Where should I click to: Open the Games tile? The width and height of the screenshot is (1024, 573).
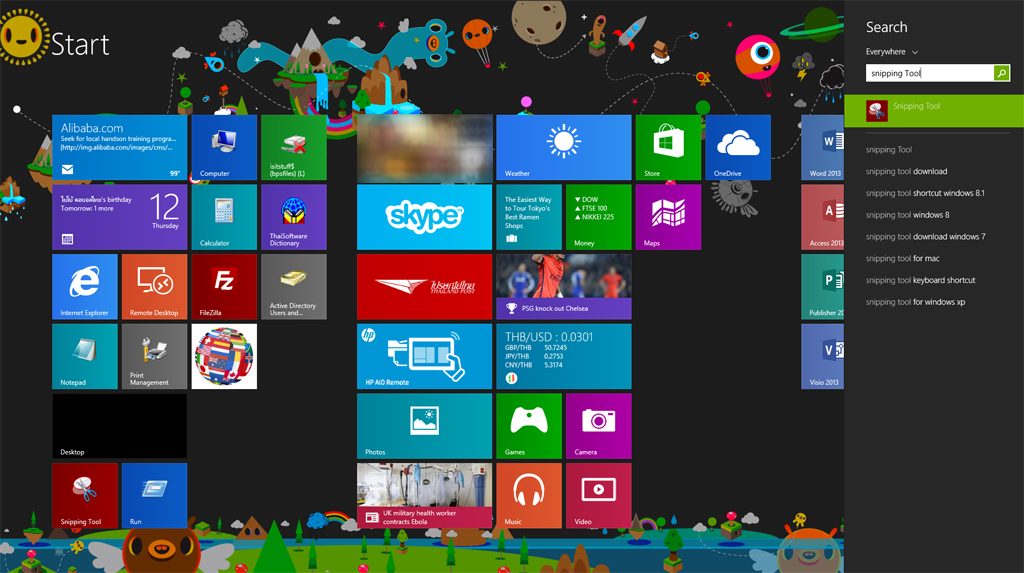[x=529, y=426]
